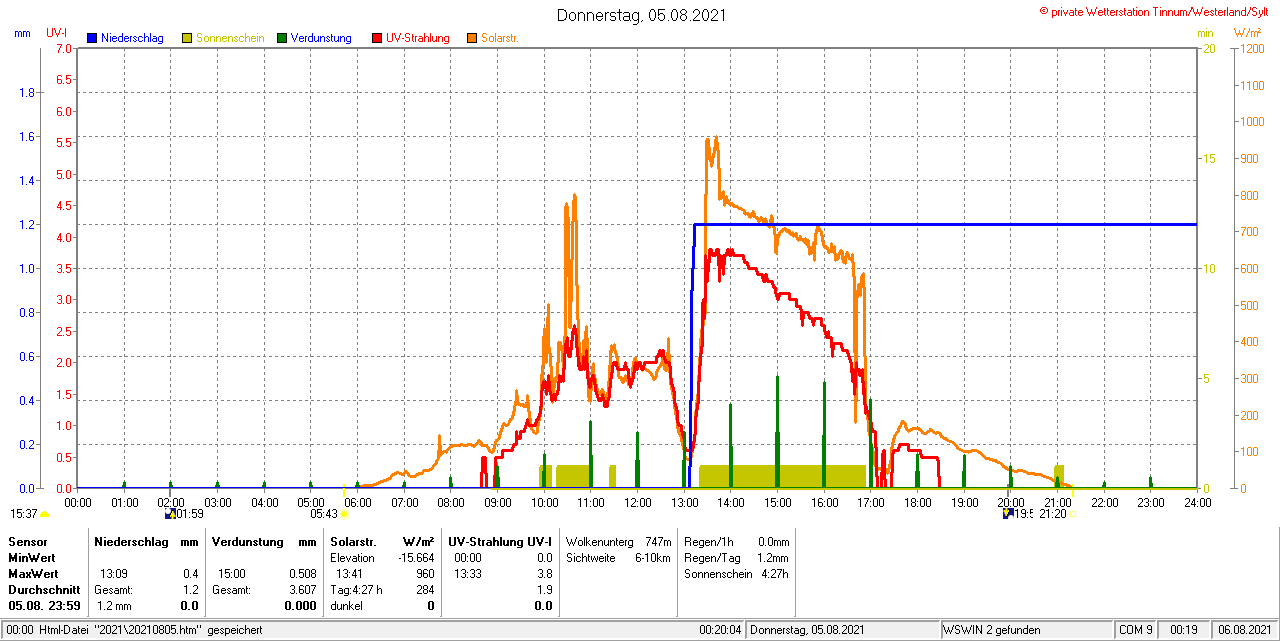The height and width of the screenshot is (641, 1280).
Task: Click the 05.08. 23:59 timestamp label
Action: 44,606
